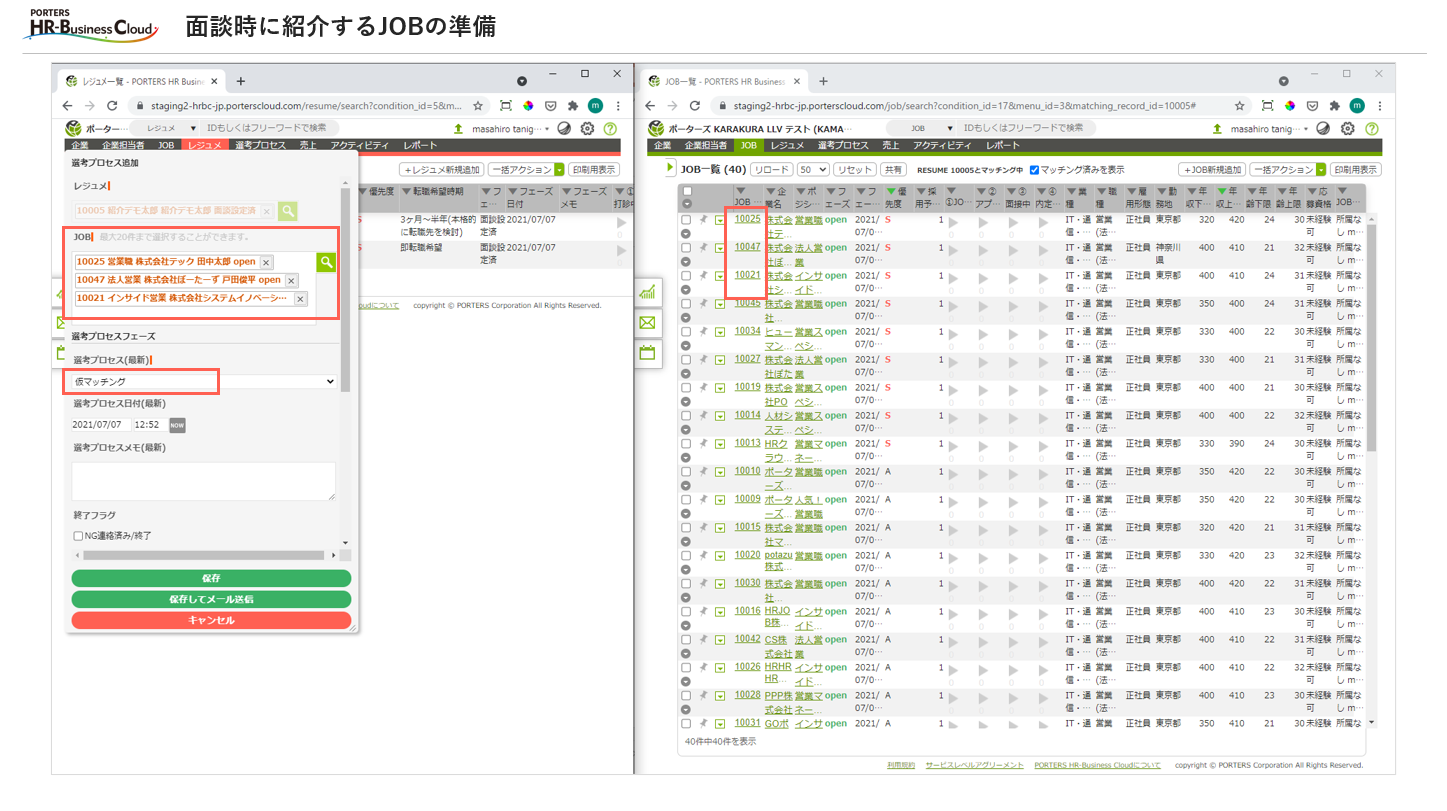
Task: Remove job 10025 営業職 tag with its x
Action: pos(266,262)
